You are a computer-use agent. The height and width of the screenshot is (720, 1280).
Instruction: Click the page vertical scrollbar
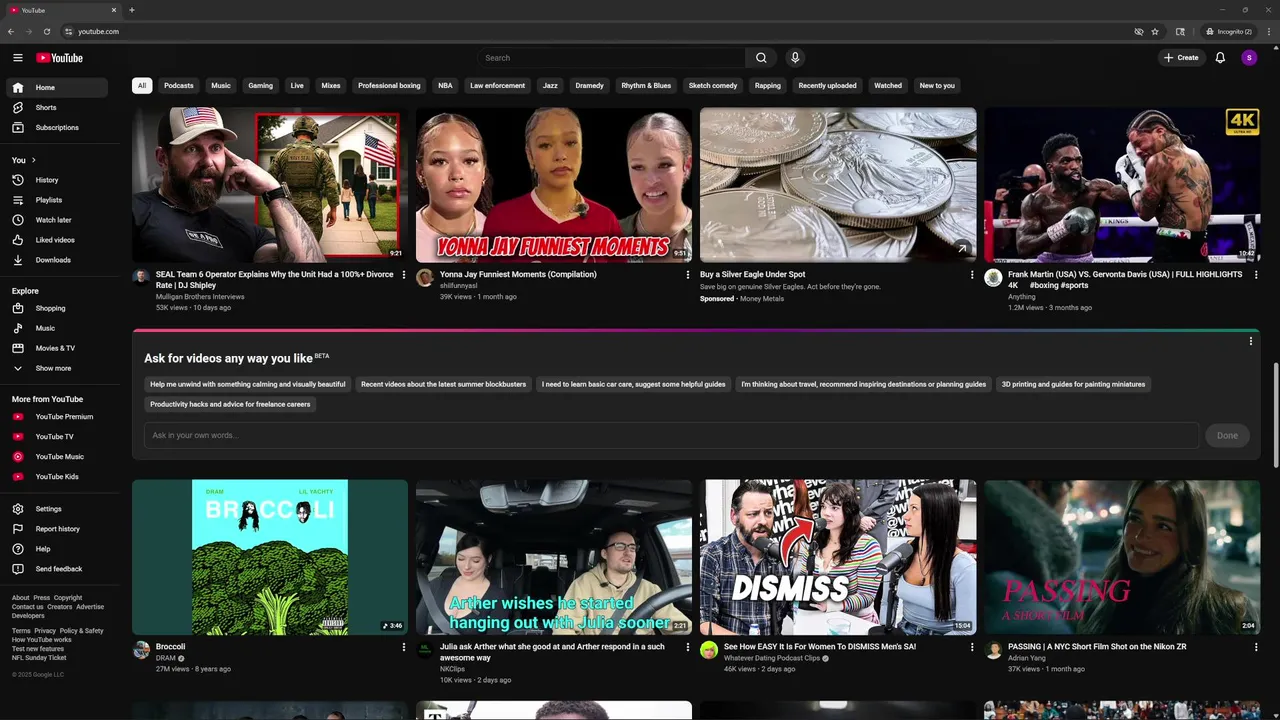(1276, 415)
